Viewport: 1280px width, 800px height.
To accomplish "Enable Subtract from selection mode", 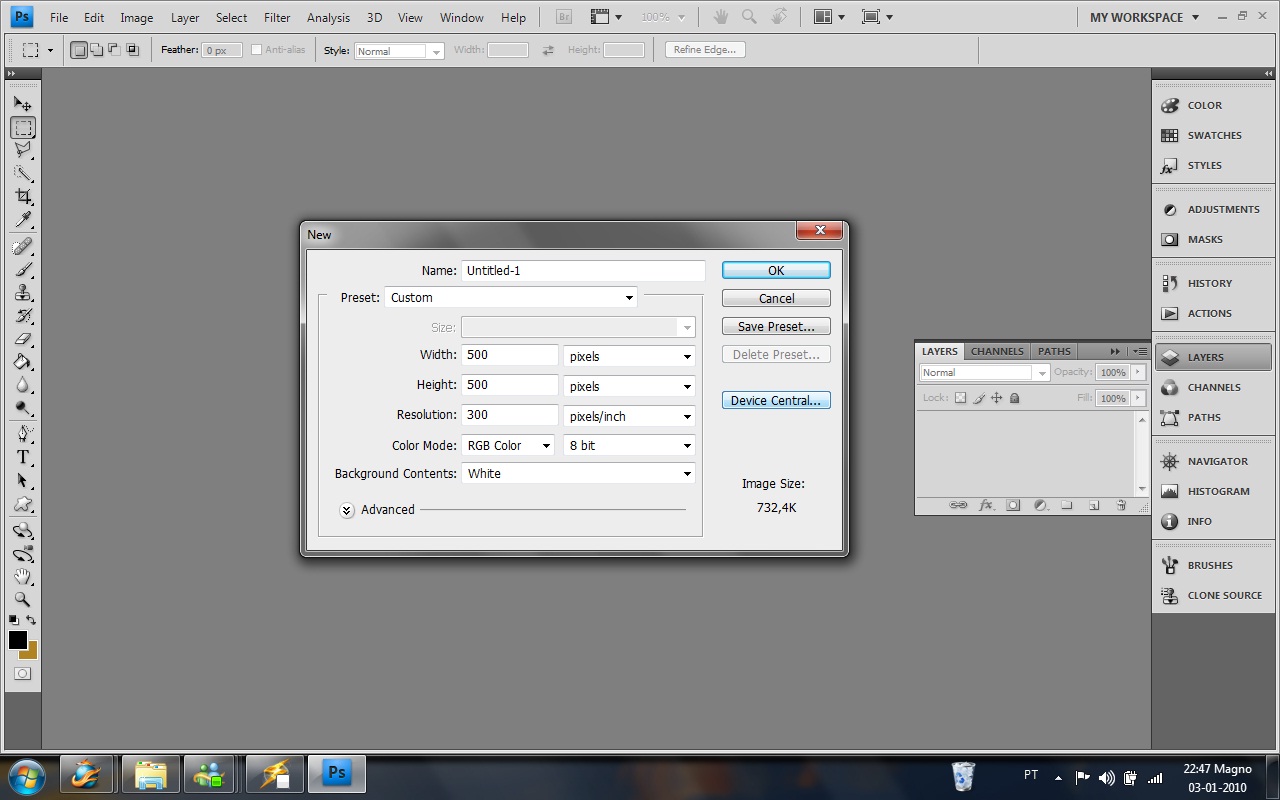I will click(x=114, y=50).
